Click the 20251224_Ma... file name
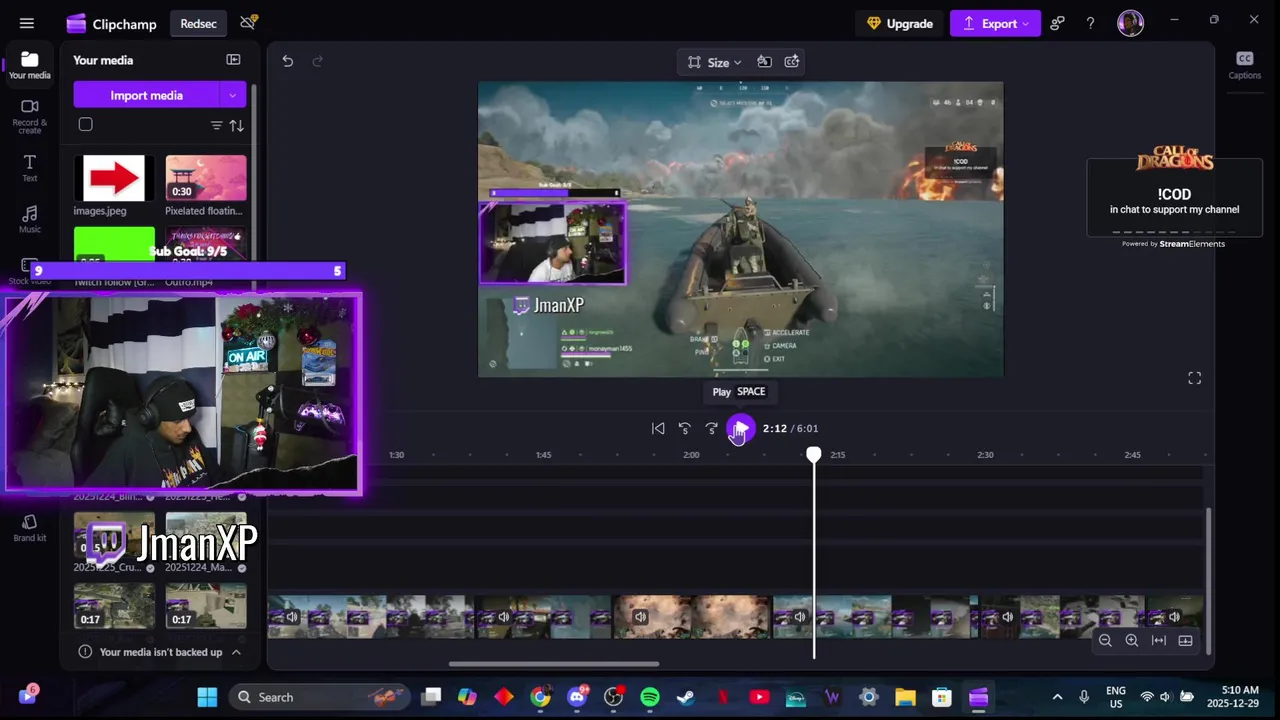Viewport: 1280px width, 720px height. click(199, 567)
